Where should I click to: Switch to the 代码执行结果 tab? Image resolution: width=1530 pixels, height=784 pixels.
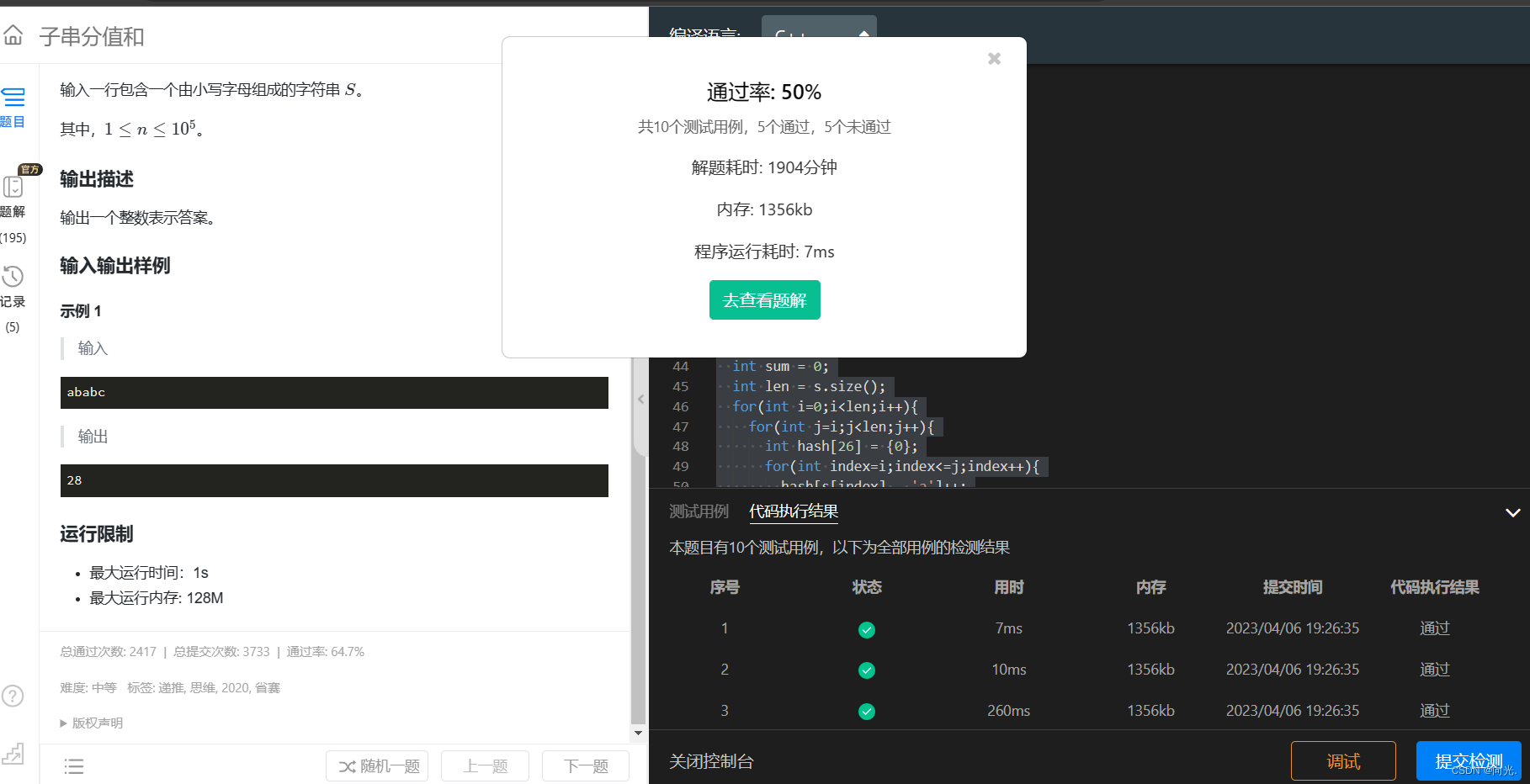tap(794, 511)
